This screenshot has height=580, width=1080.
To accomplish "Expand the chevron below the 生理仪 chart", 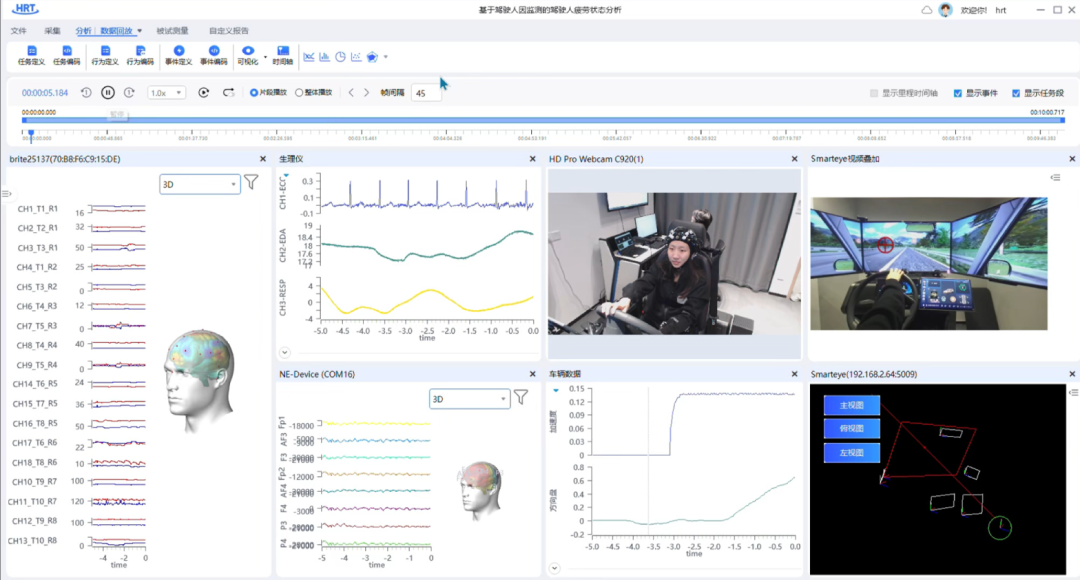I will [284, 352].
